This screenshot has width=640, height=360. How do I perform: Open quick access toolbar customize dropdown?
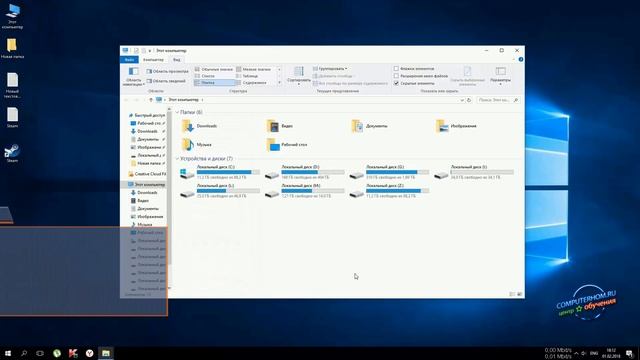(x=150, y=51)
